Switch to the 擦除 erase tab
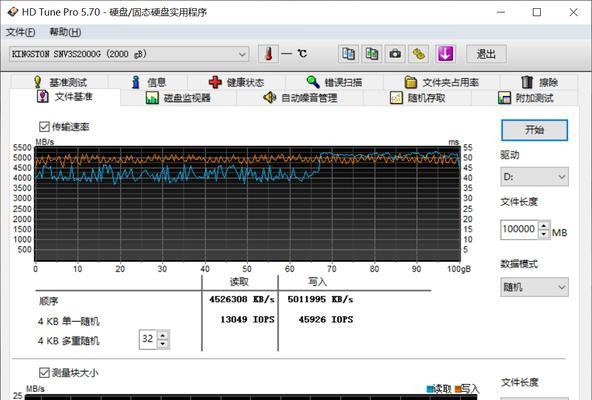 539,82
